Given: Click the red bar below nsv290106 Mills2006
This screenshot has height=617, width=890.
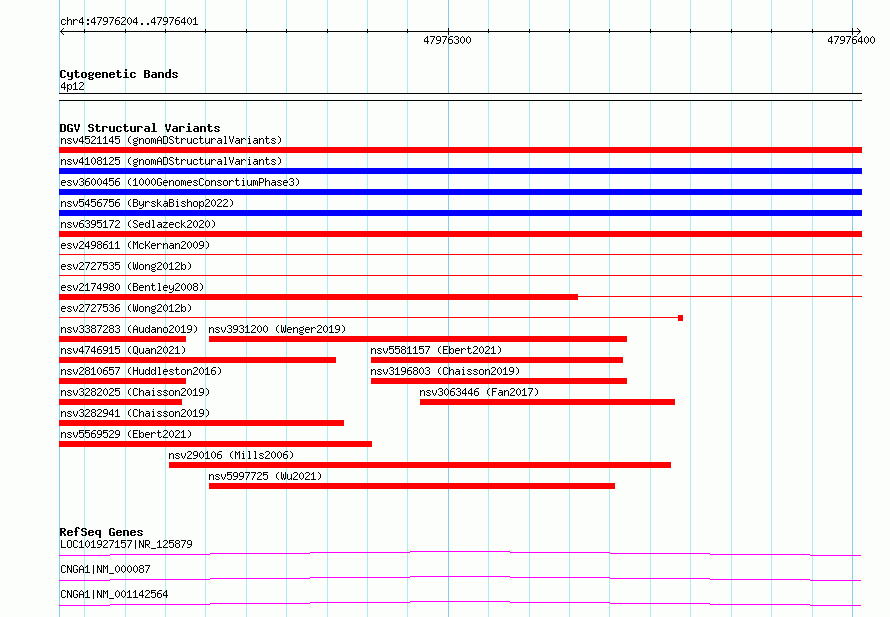Looking at the screenshot, I should 420,465.
